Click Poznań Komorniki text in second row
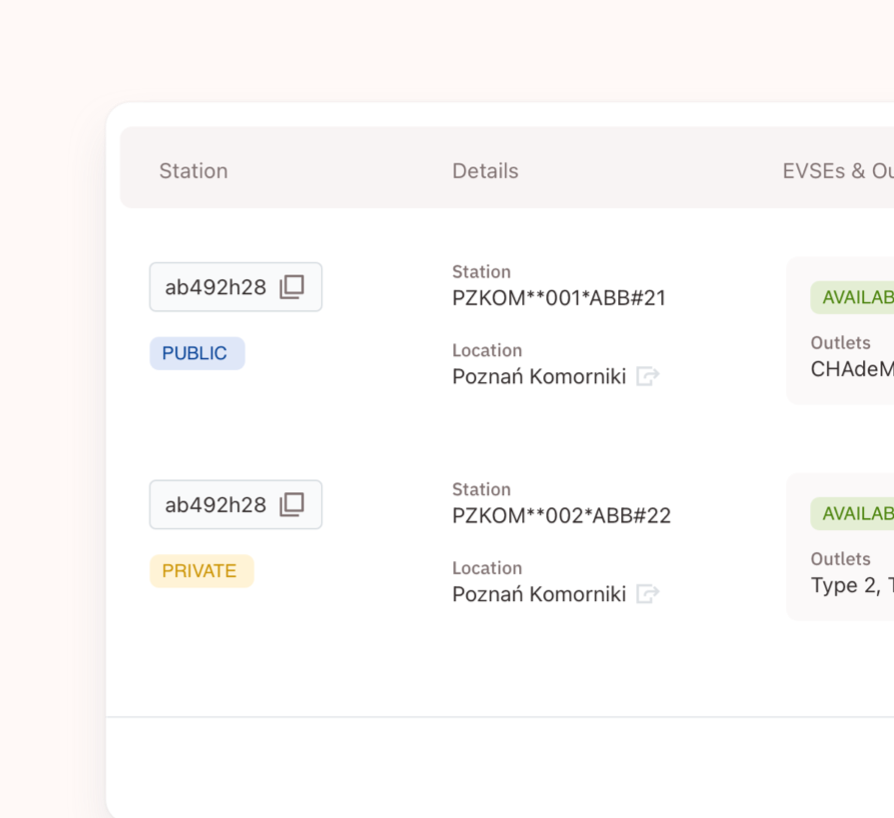The image size is (894, 818). (538, 595)
